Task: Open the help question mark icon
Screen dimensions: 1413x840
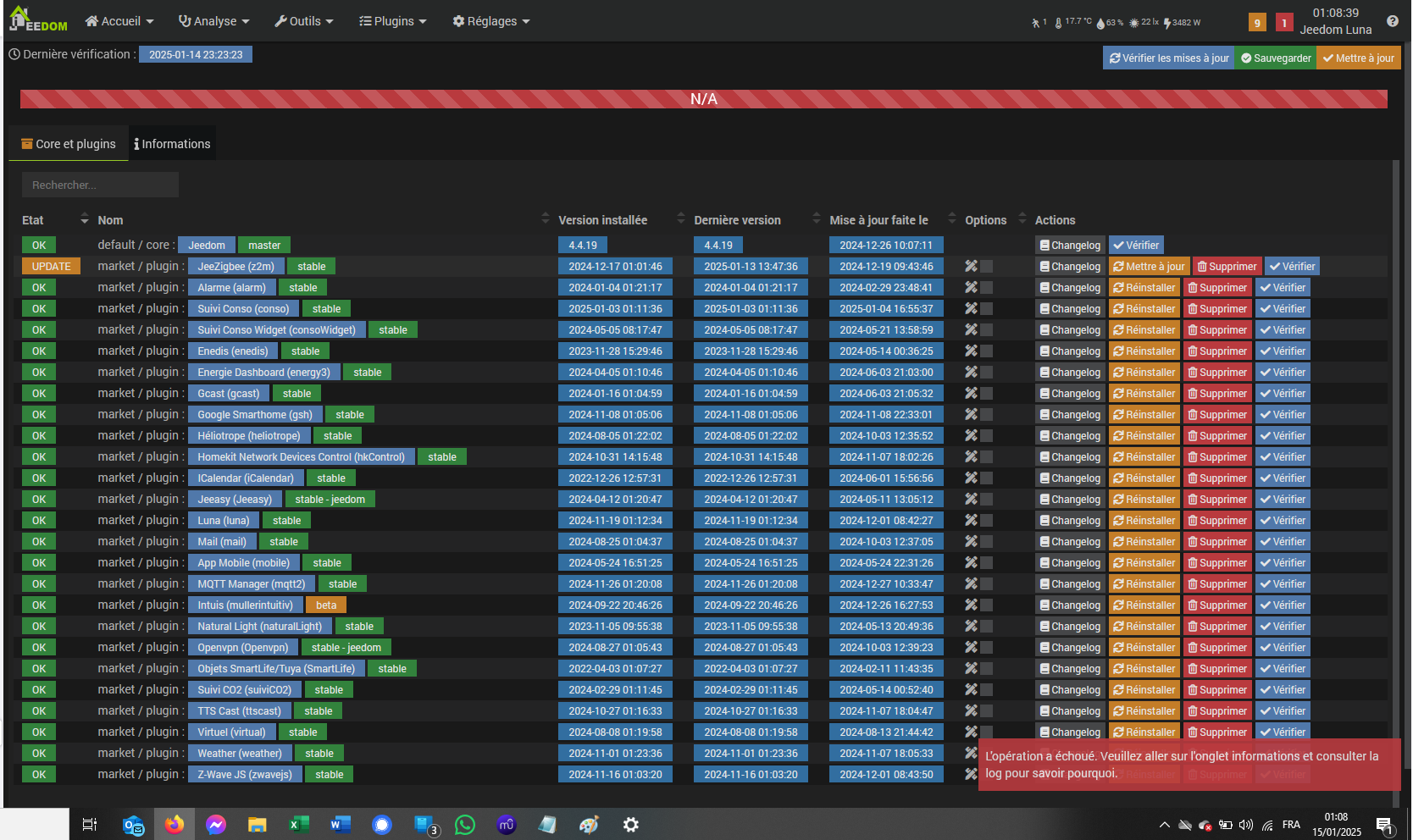Action: (x=1392, y=21)
